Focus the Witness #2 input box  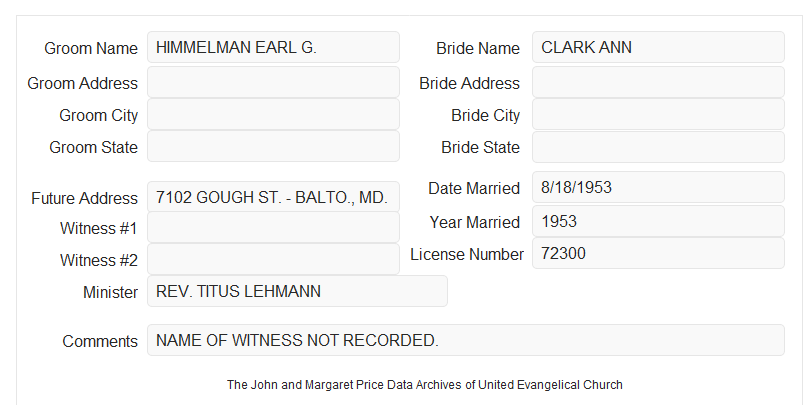[x=273, y=259]
